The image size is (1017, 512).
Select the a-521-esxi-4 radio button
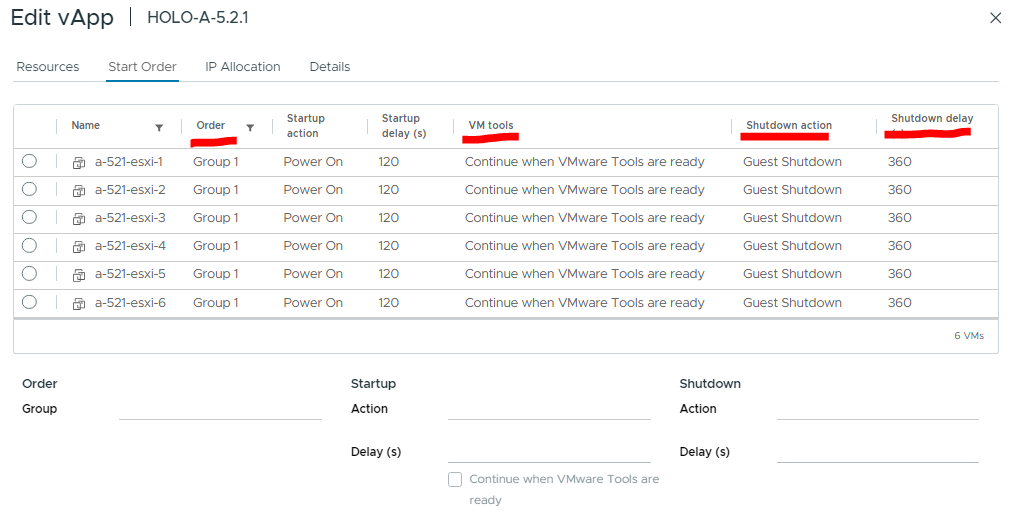point(29,245)
